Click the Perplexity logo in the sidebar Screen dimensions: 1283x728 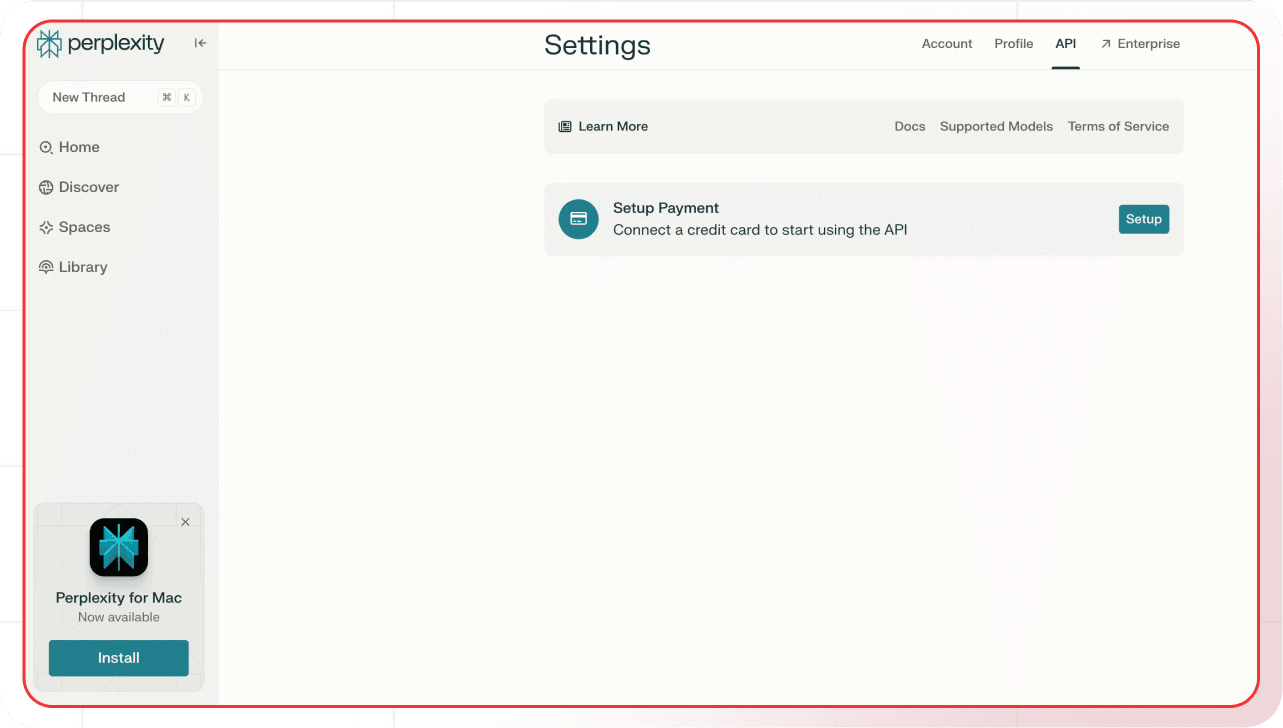[x=100, y=44]
